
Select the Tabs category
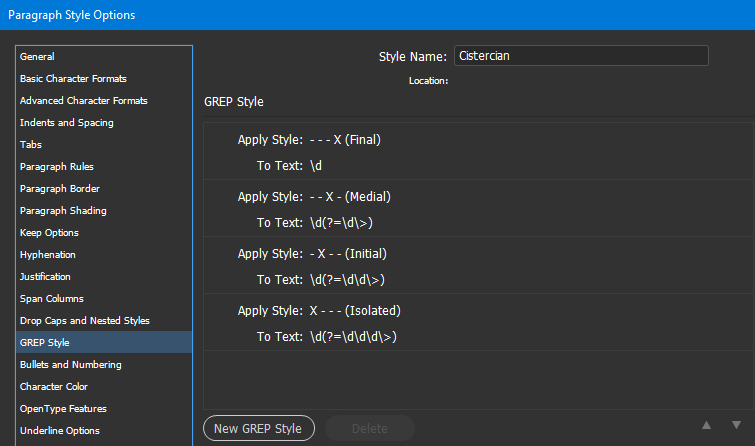pyautogui.click(x=31, y=145)
